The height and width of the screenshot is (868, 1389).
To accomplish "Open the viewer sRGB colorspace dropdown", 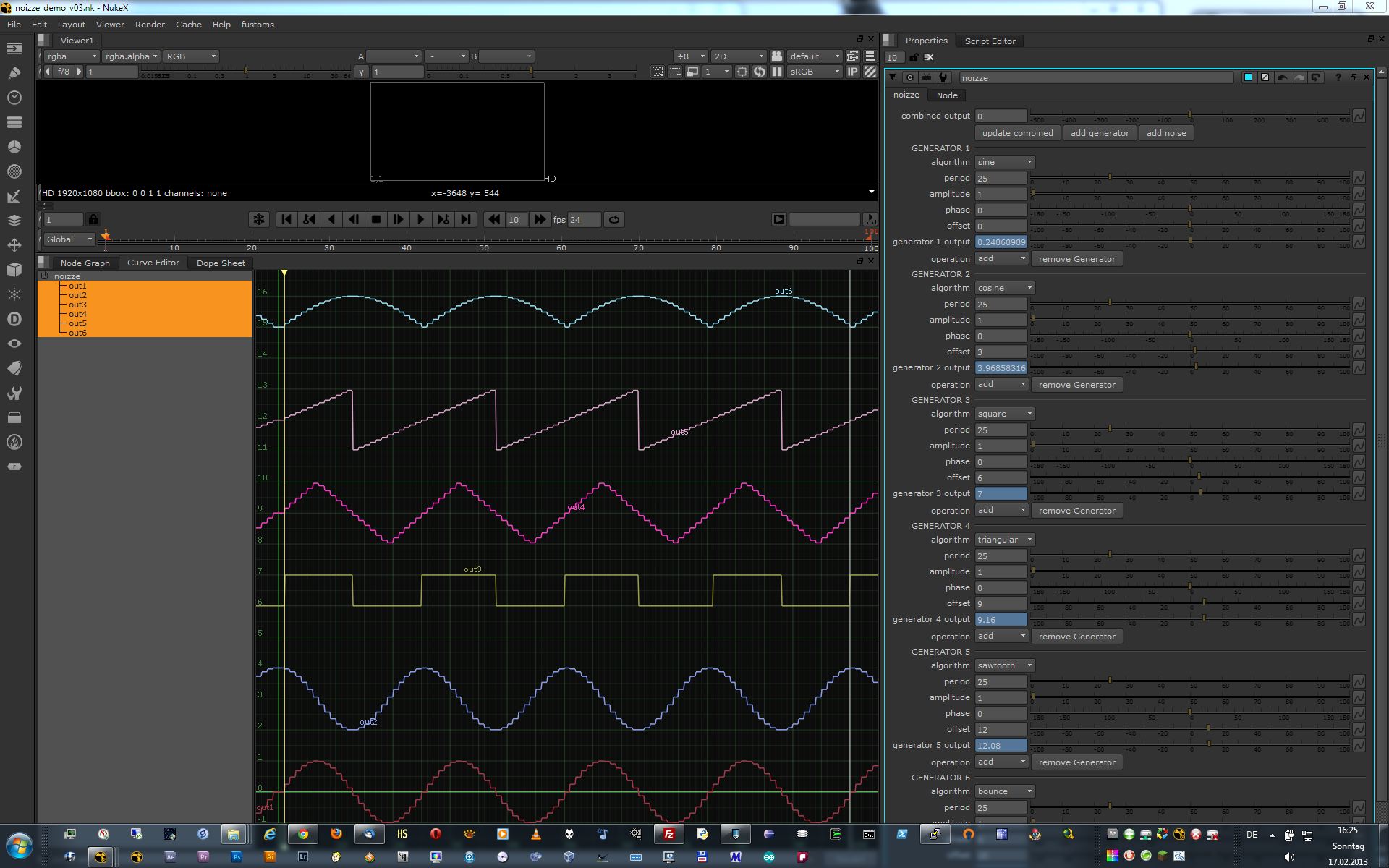I will [x=815, y=72].
